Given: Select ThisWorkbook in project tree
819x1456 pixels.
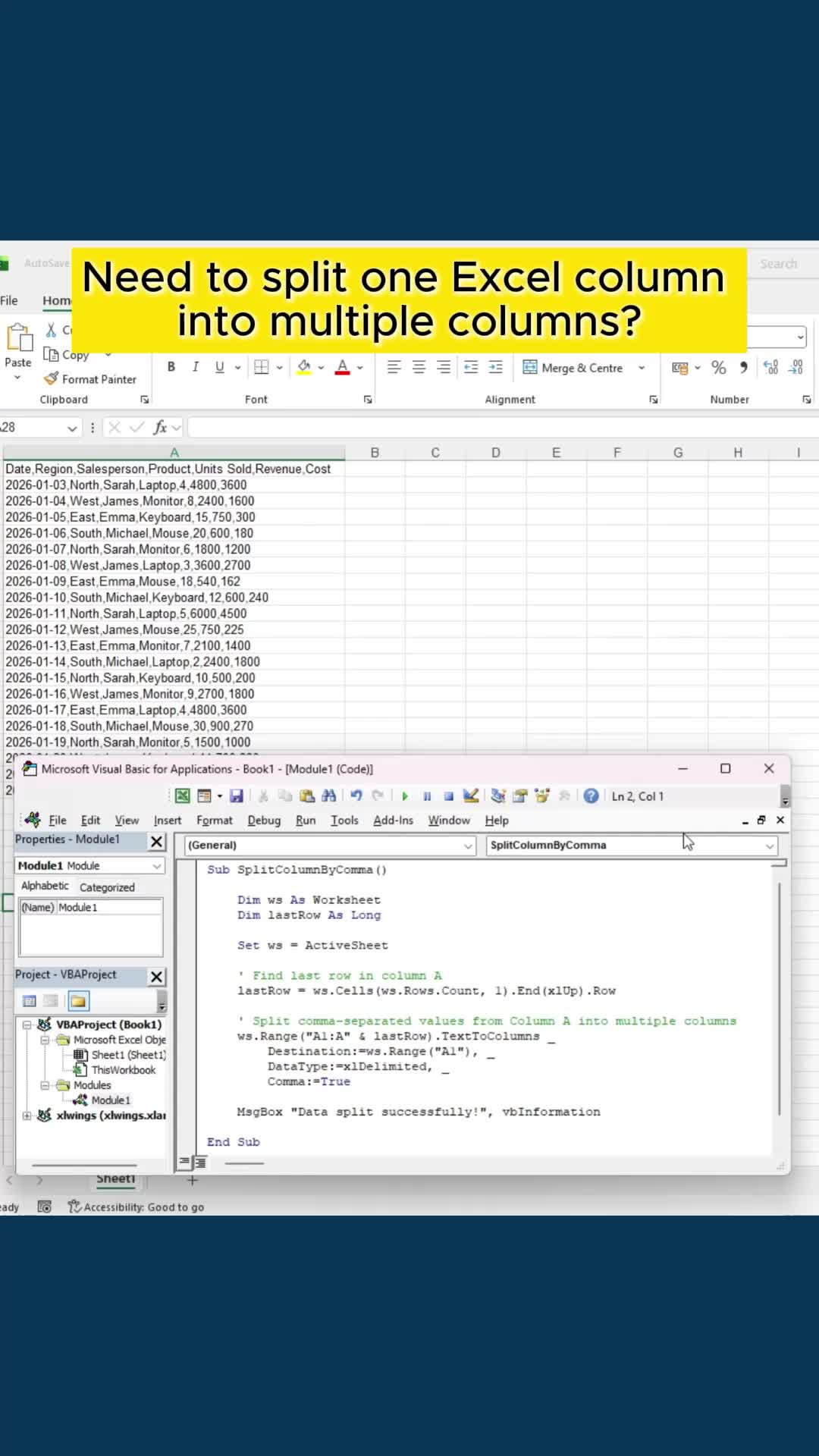Looking at the screenshot, I should pyautogui.click(x=115, y=1070).
